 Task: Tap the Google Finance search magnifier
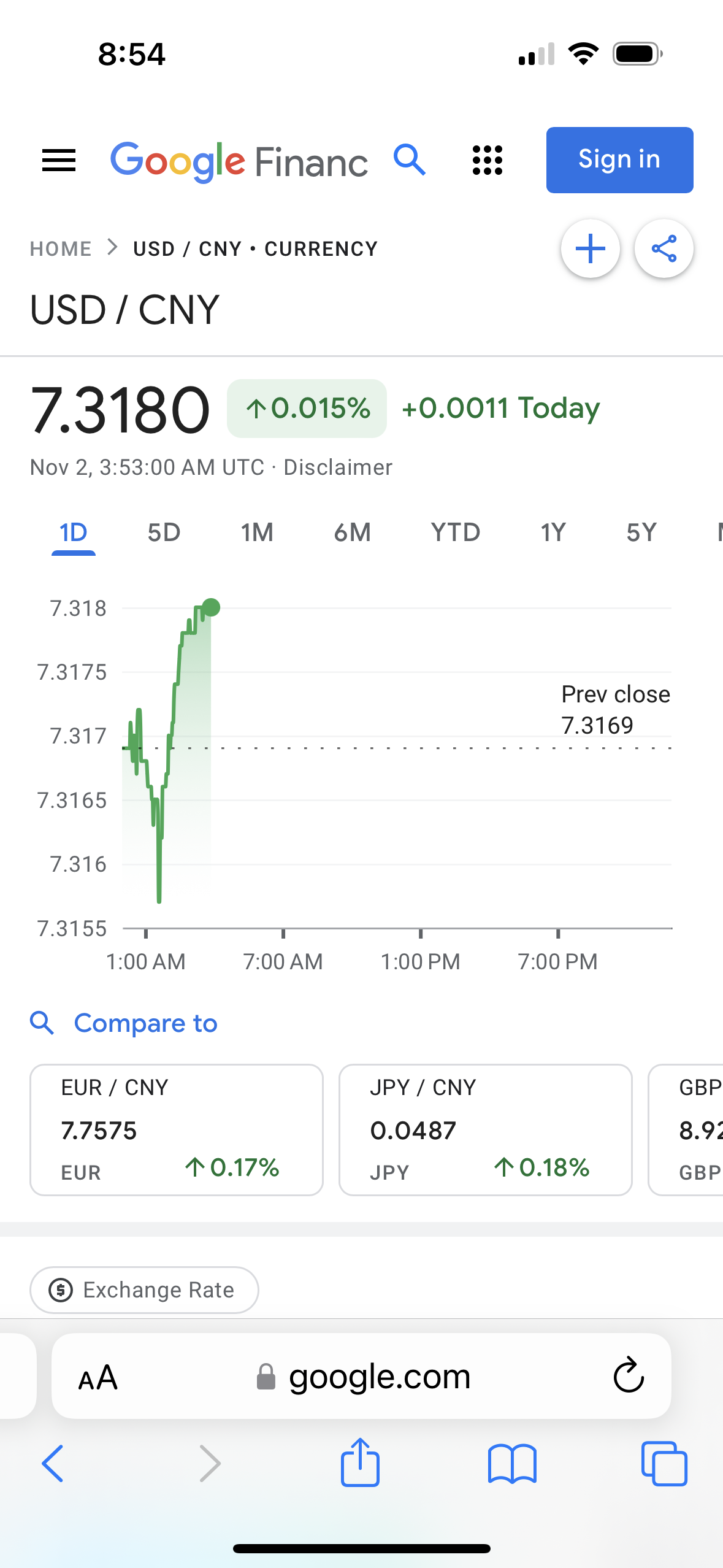point(410,160)
